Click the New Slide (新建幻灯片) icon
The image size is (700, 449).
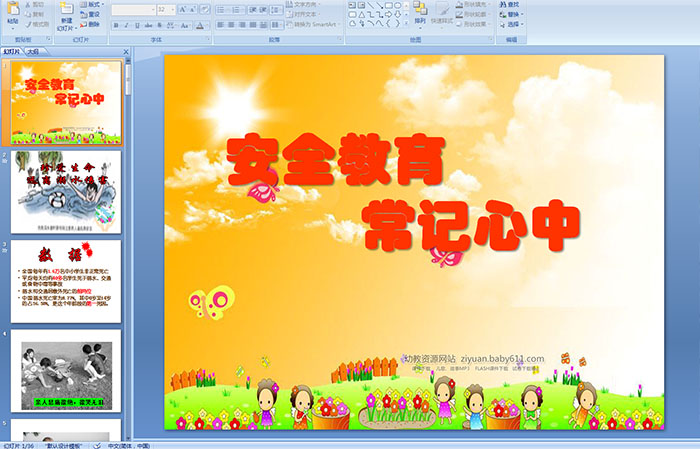tap(67, 8)
